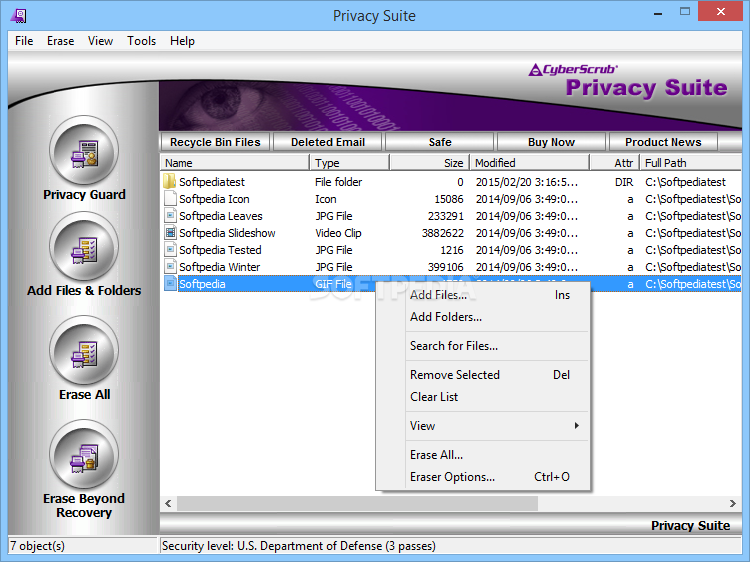The height and width of the screenshot is (562, 750).
Task: Click the Softpedia Winter file icon
Action: pyautogui.click(x=169, y=267)
